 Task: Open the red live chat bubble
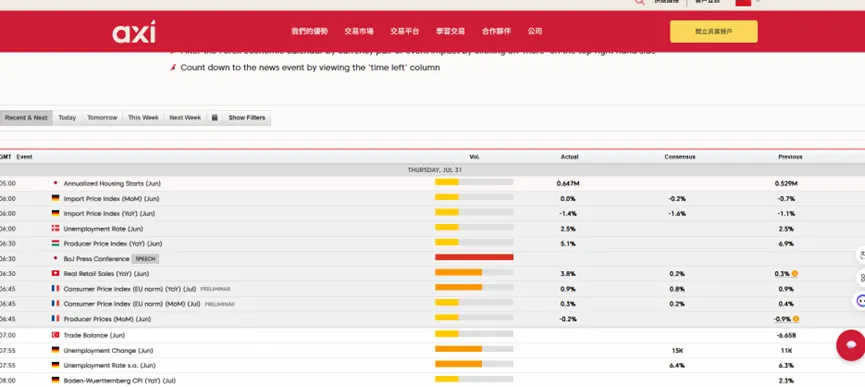[x=851, y=346]
